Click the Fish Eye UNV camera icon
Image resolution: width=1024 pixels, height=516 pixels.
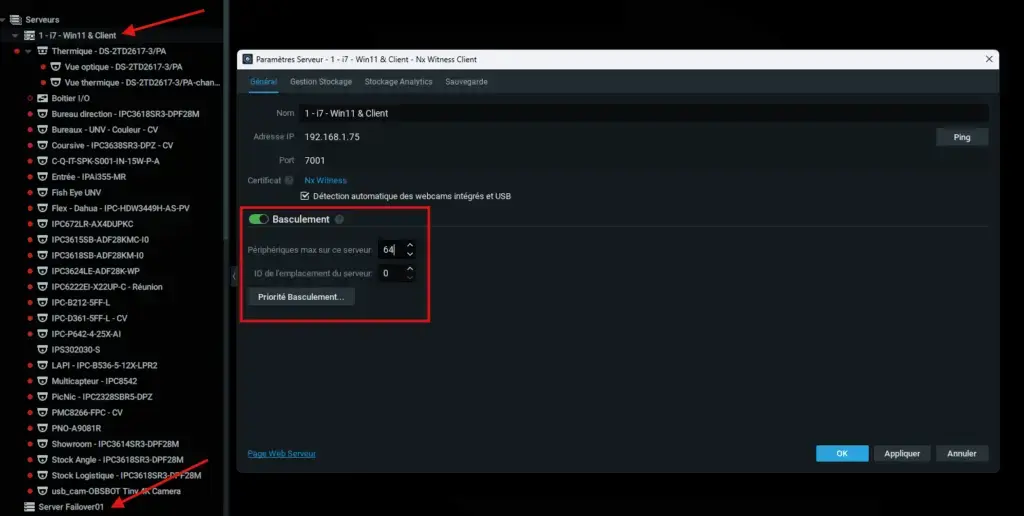(42, 192)
